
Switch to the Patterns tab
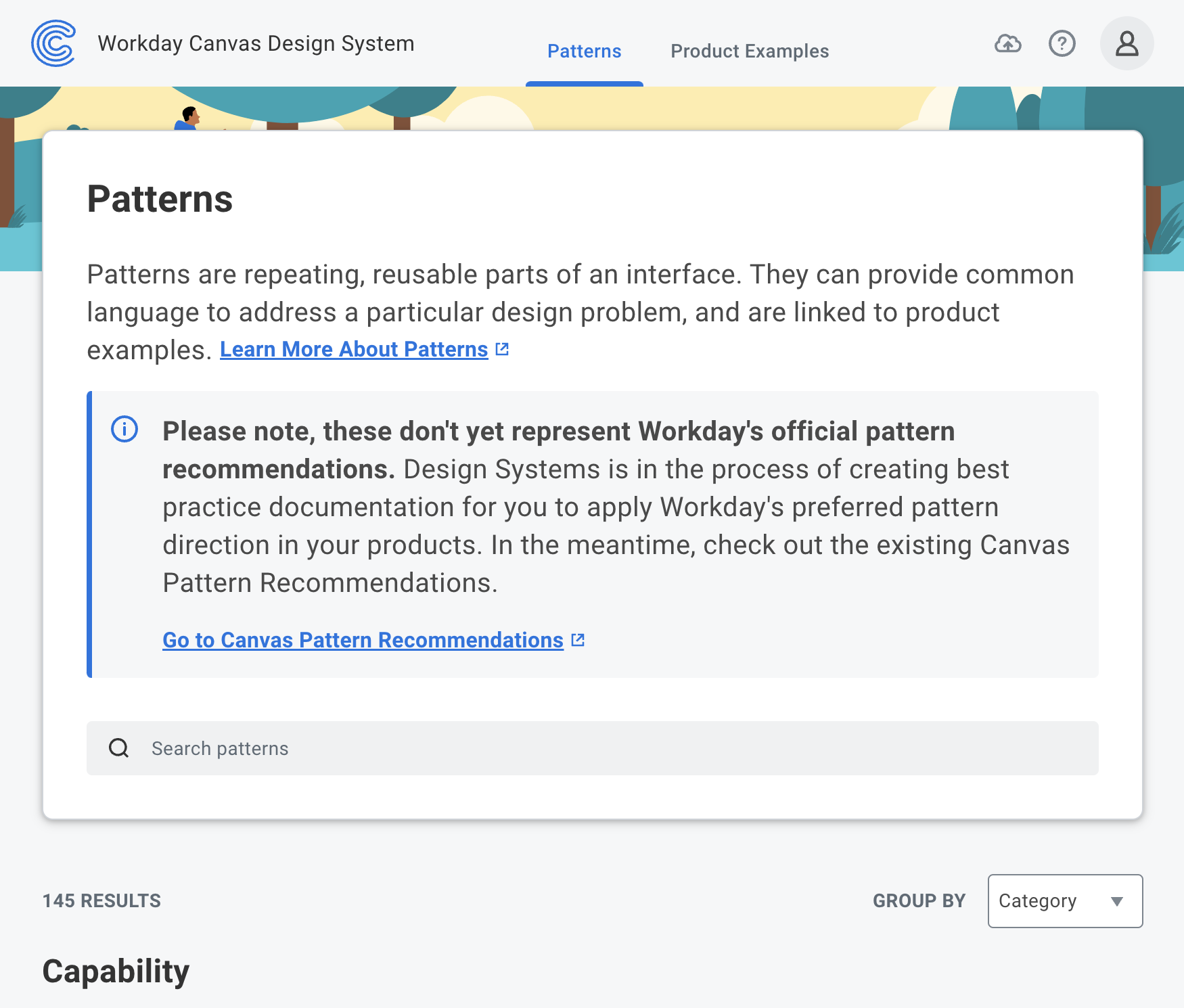pos(585,51)
